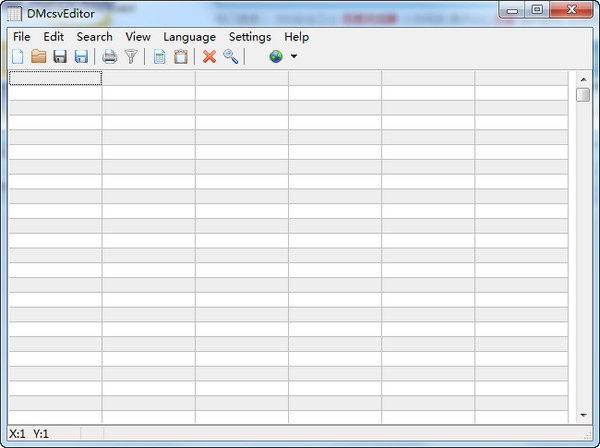Expand the dropdown arrow beside the globe
The image size is (600, 448).
[x=293, y=57]
